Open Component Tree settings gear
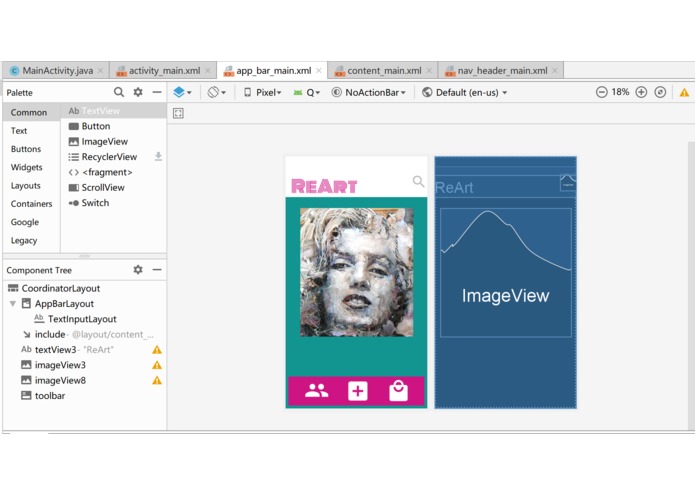The height and width of the screenshot is (494, 695). pos(138,269)
